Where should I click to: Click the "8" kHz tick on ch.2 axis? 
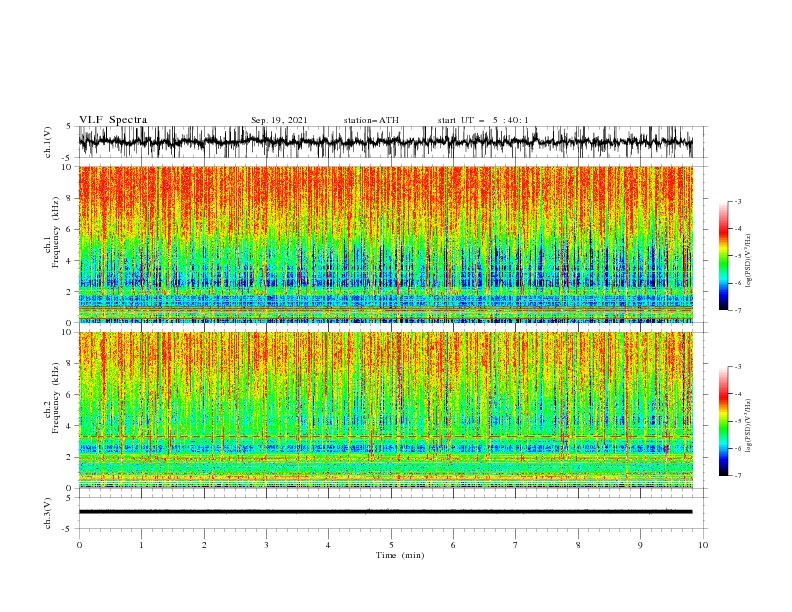pos(70,364)
